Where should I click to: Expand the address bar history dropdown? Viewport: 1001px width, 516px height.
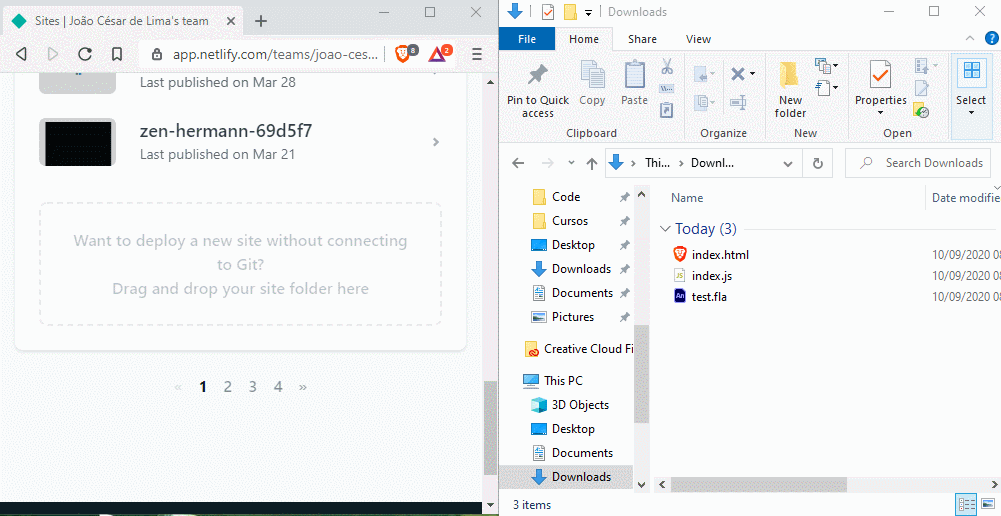(x=788, y=163)
